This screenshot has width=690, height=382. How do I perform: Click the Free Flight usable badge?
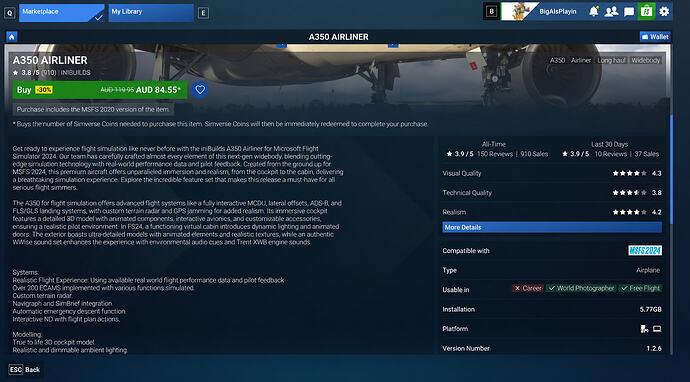click(640, 288)
